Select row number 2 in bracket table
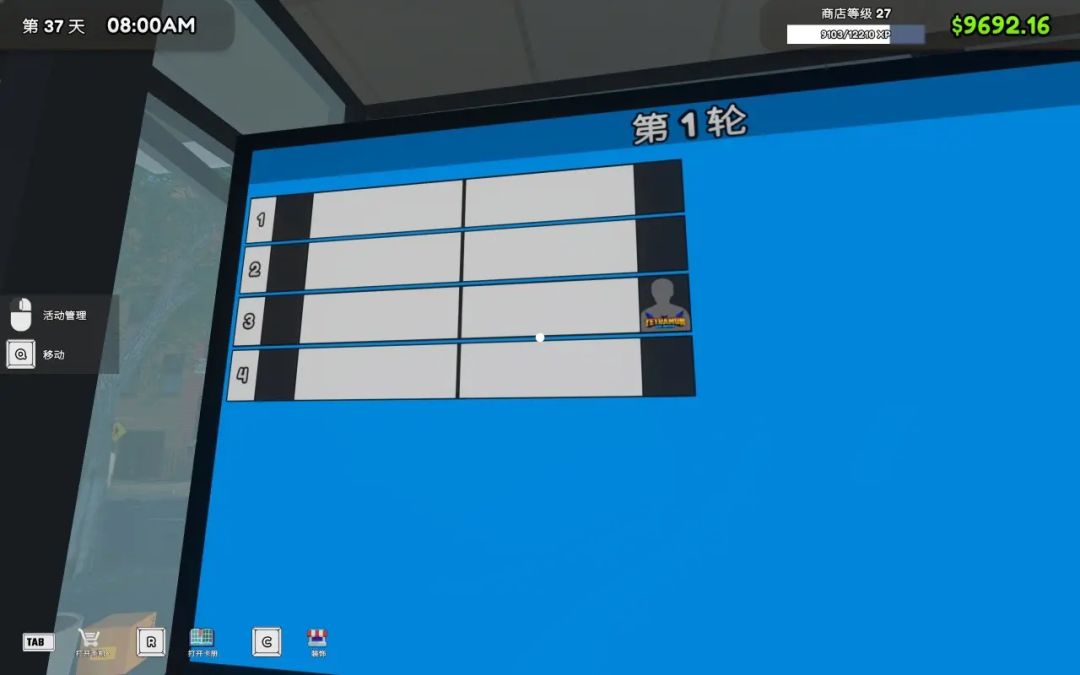This screenshot has height=675, width=1080. (255, 269)
